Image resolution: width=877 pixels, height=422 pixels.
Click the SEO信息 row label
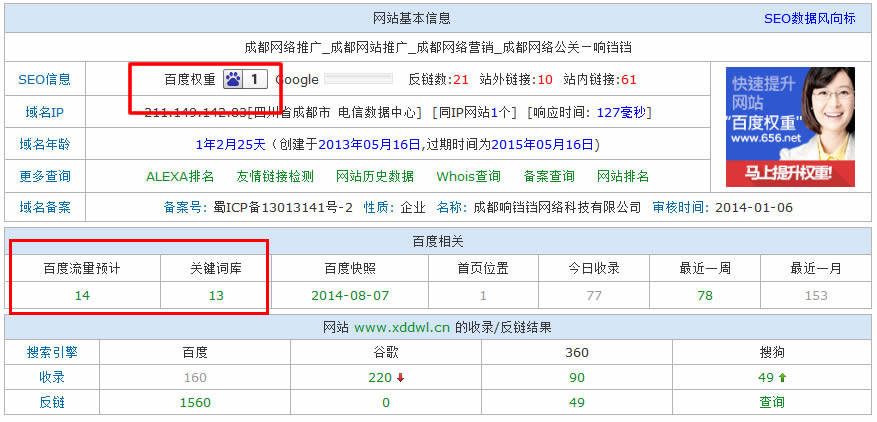(45, 79)
